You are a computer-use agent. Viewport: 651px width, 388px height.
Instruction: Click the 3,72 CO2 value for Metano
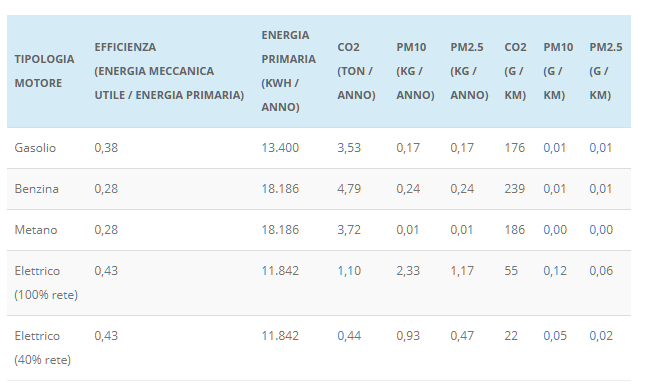[349, 230]
